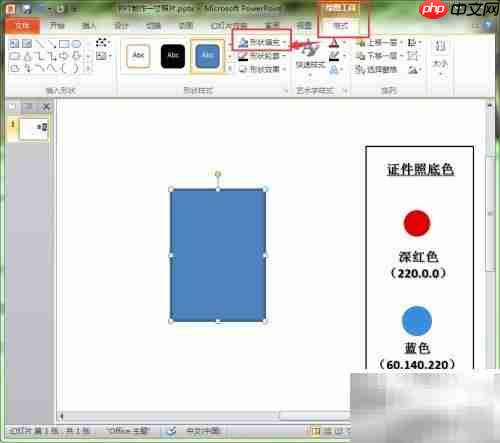The height and width of the screenshot is (443, 500).
Task: Expand the shapes gallery More button
Action: pos(88,69)
